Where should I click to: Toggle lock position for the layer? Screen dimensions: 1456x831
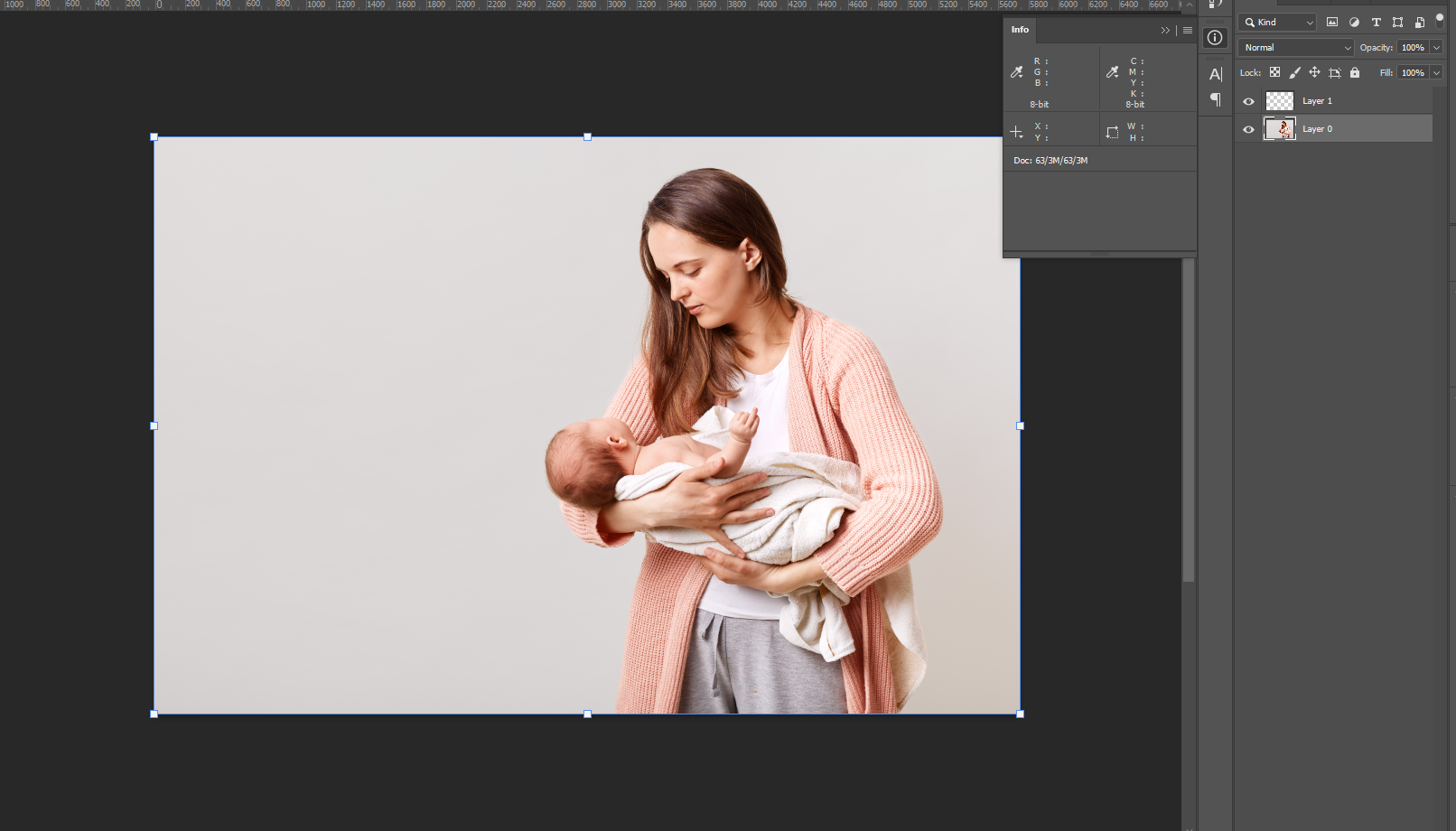[1314, 73]
